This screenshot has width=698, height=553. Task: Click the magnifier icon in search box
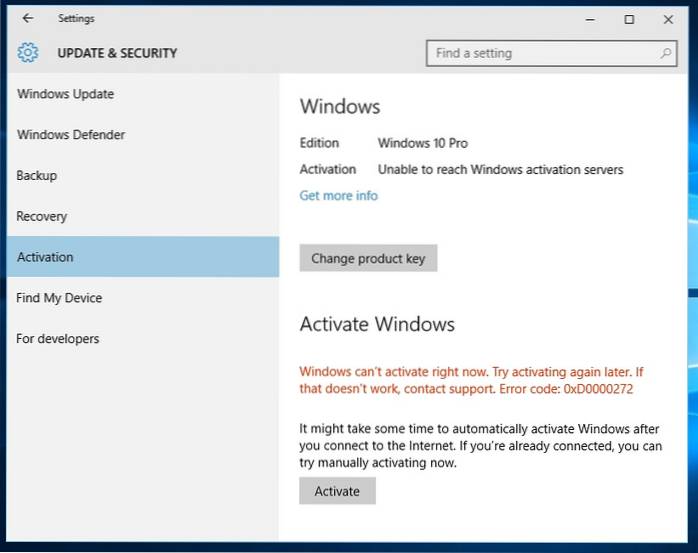pos(666,52)
